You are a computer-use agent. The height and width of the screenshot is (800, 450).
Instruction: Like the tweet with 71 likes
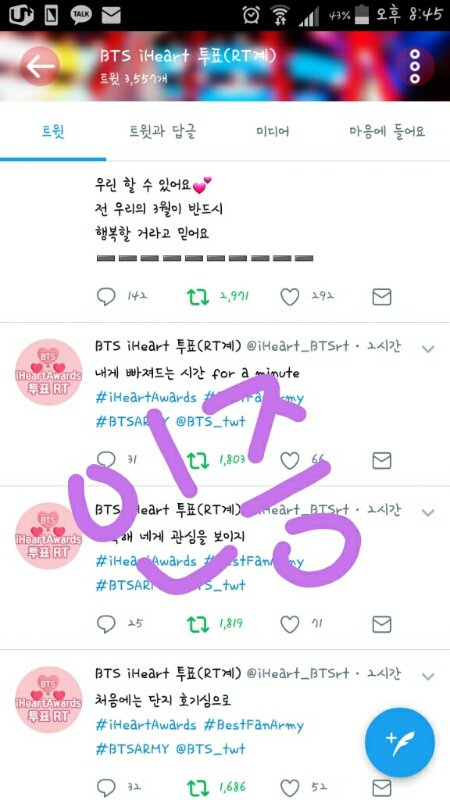click(290, 624)
